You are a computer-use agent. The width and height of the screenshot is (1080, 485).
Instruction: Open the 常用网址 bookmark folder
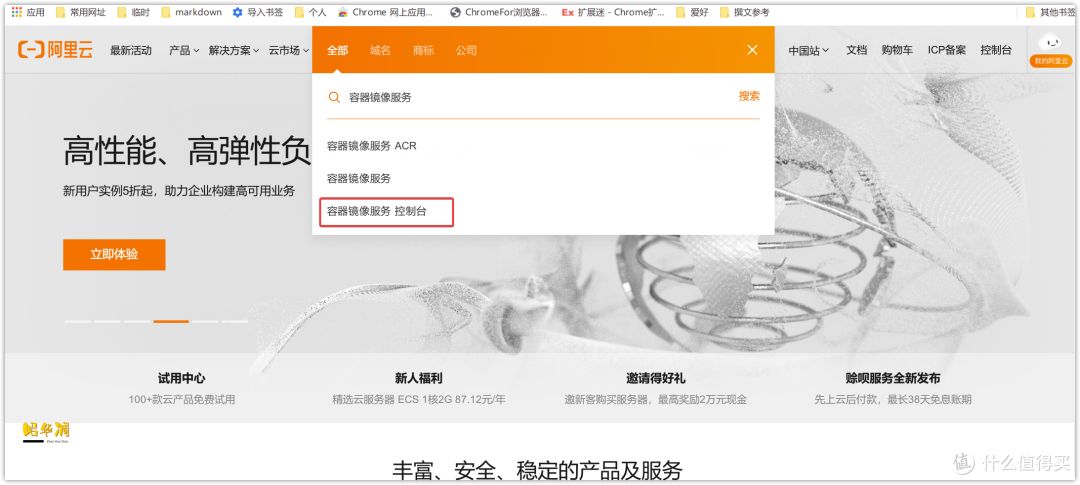coord(81,12)
